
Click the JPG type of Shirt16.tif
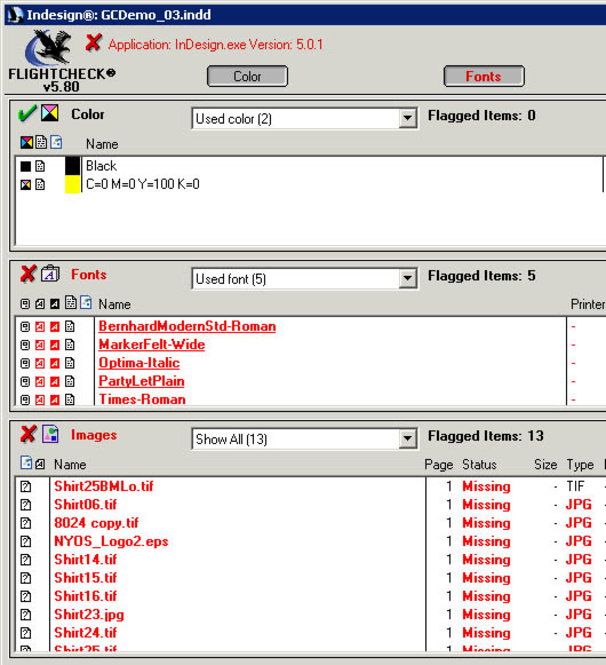(x=579, y=596)
